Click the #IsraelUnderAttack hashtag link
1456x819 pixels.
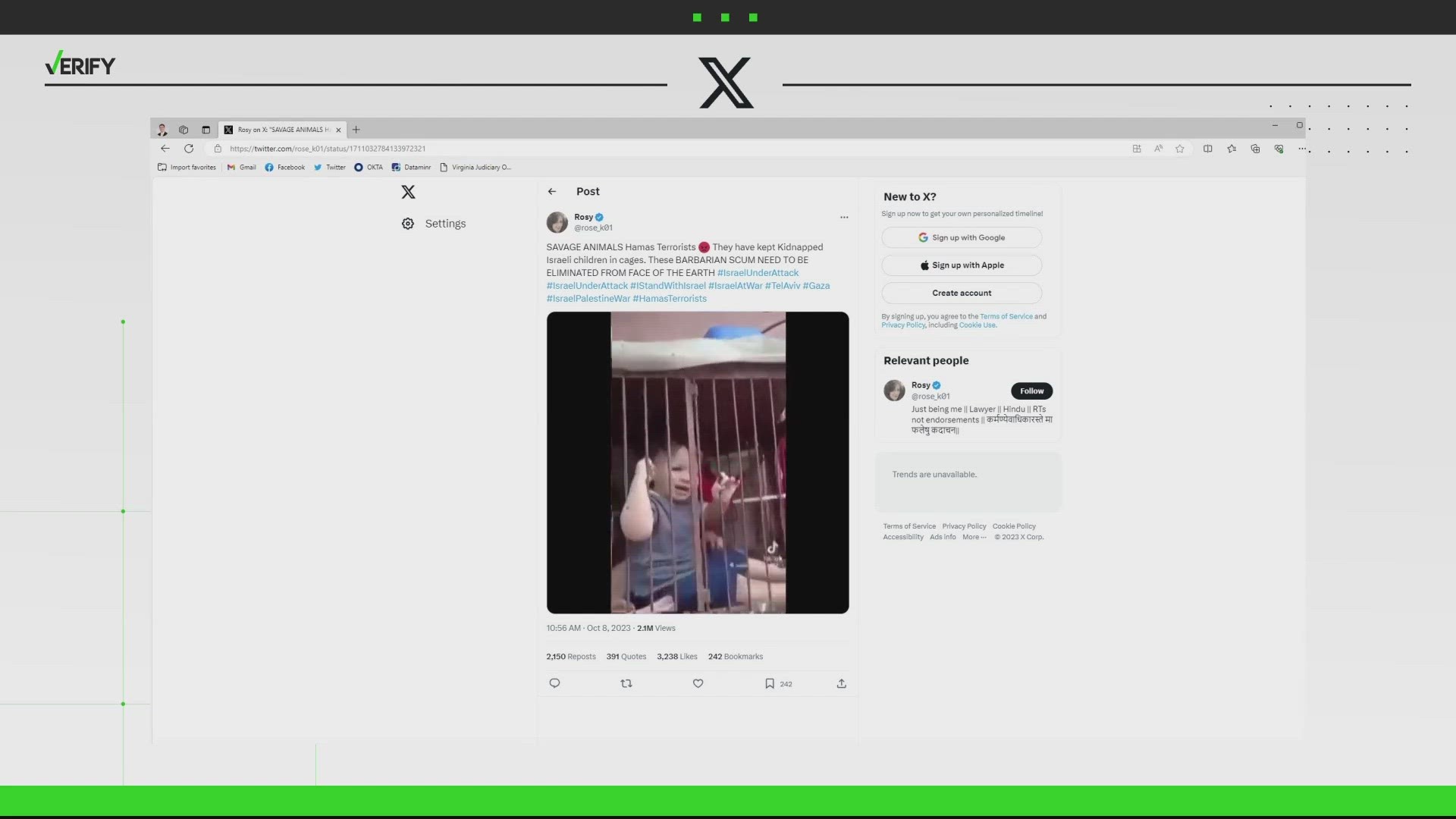(757, 272)
